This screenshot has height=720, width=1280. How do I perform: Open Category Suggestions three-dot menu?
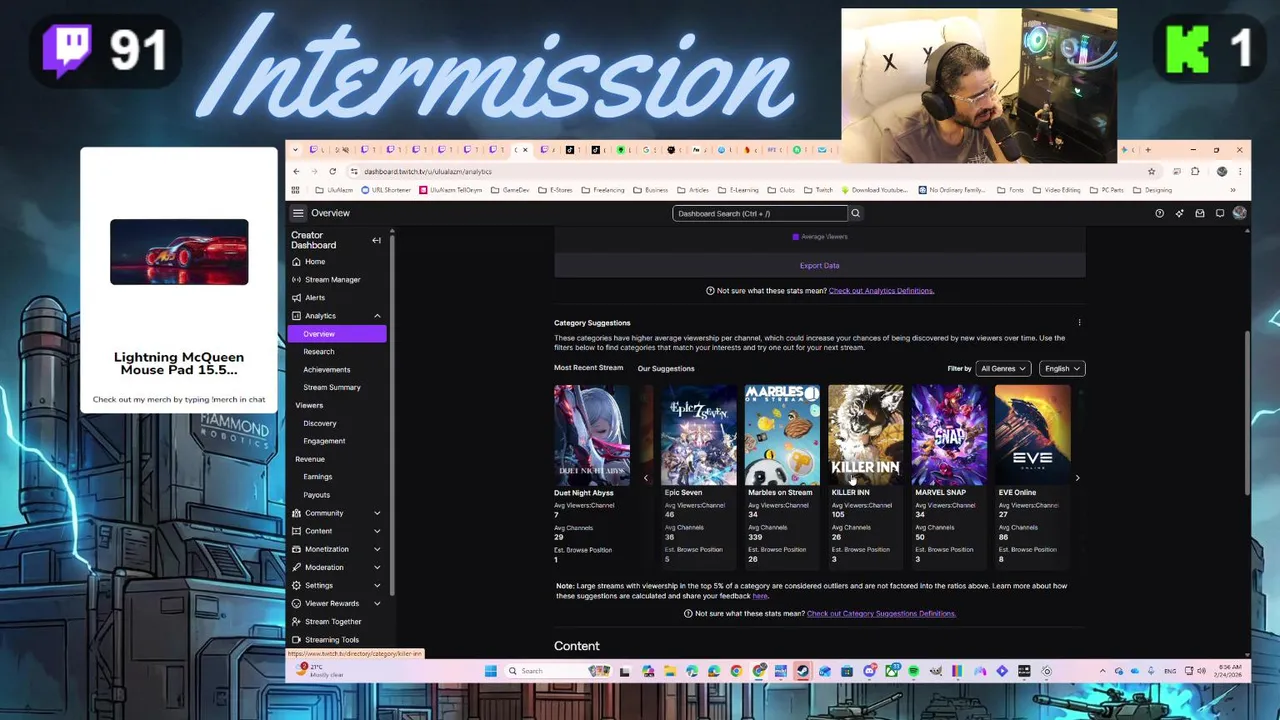[1079, 323]
